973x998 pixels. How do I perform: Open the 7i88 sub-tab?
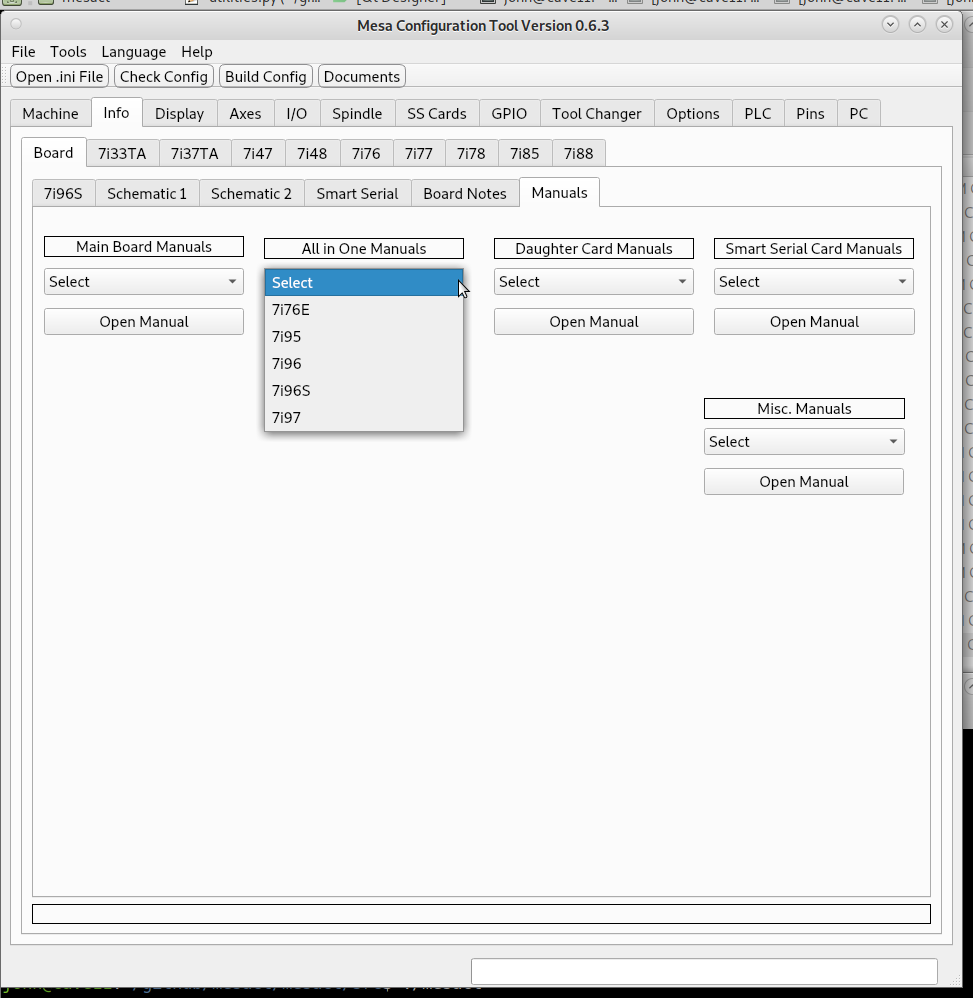[578, 153]
